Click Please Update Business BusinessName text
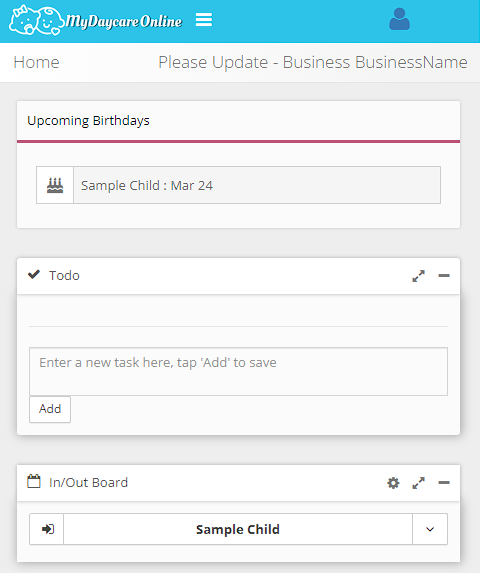Screen dimensions: 480x573 [313, 62]
